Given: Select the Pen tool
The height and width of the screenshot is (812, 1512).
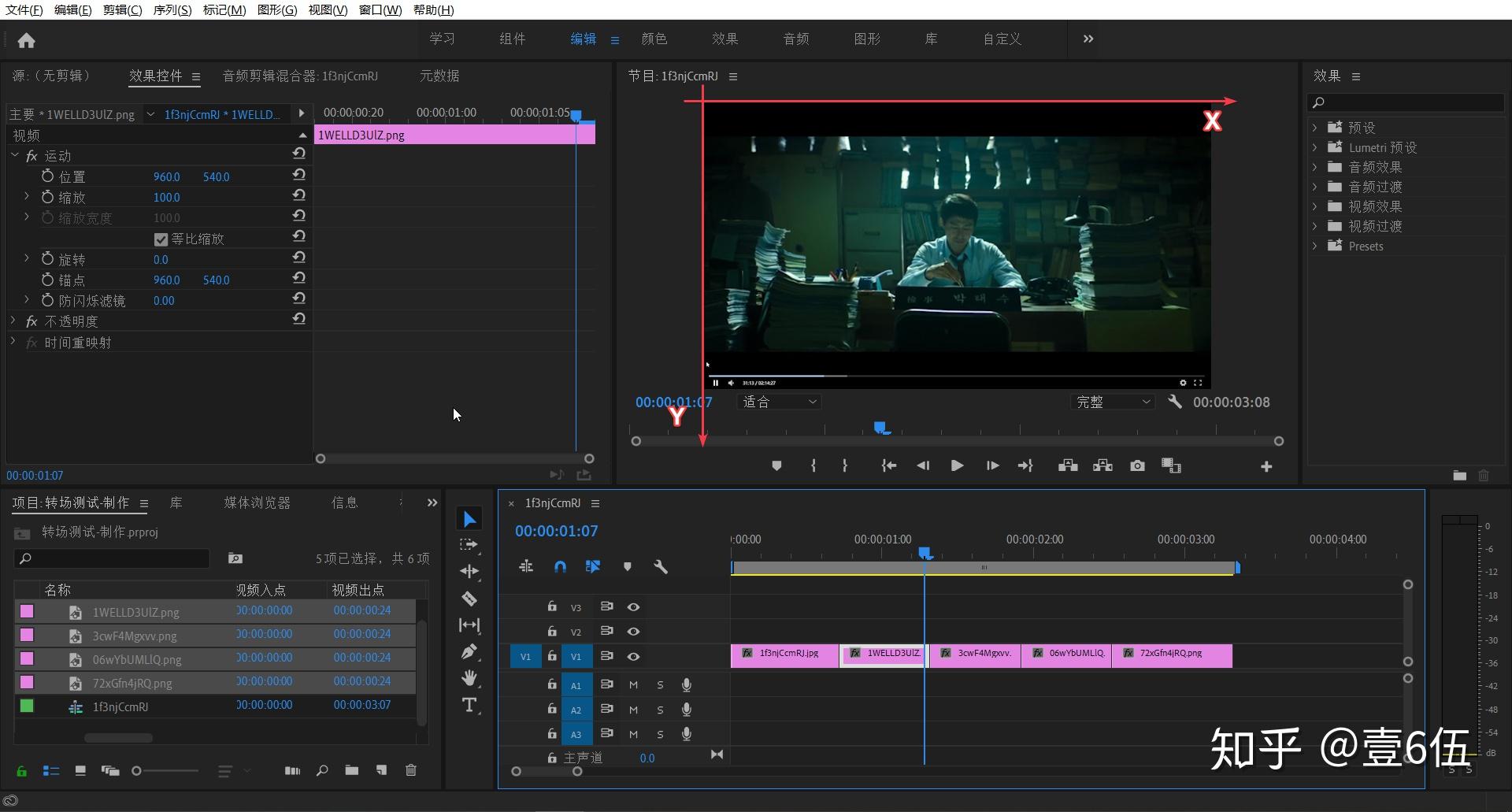Looking at the screenshot, I should click(469, 651).
